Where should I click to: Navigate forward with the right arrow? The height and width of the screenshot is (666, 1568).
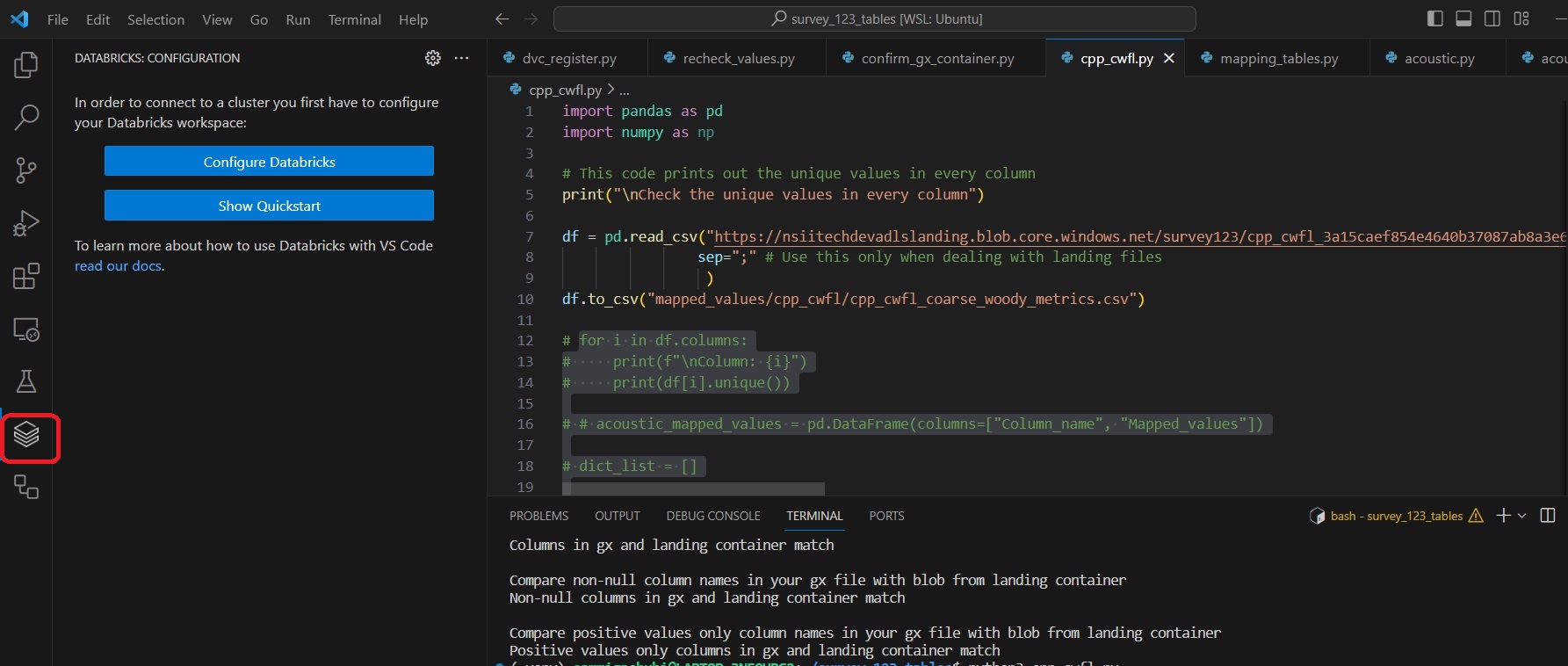[x=531, y=18]
